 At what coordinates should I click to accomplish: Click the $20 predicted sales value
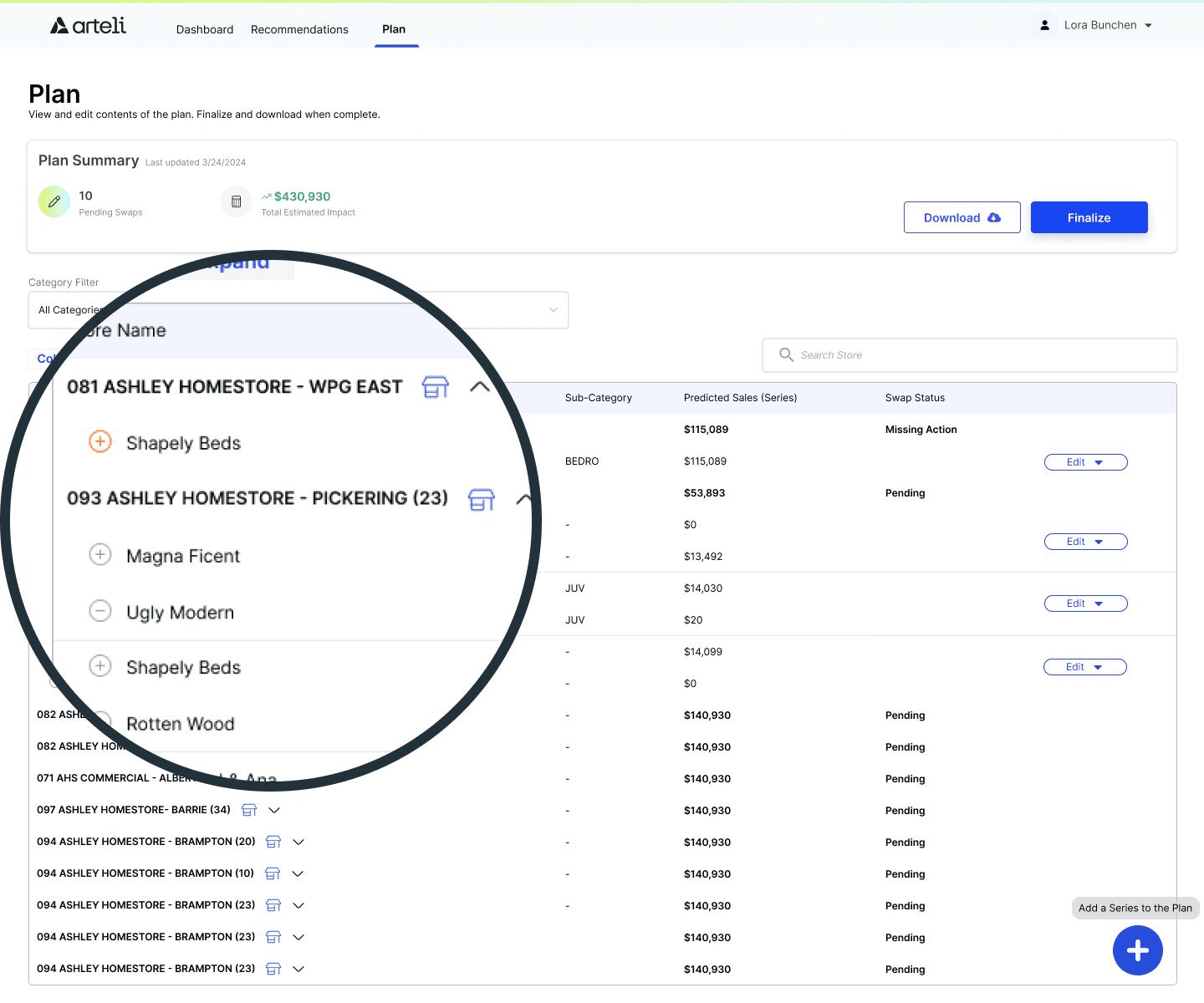[x=693, y=620]
